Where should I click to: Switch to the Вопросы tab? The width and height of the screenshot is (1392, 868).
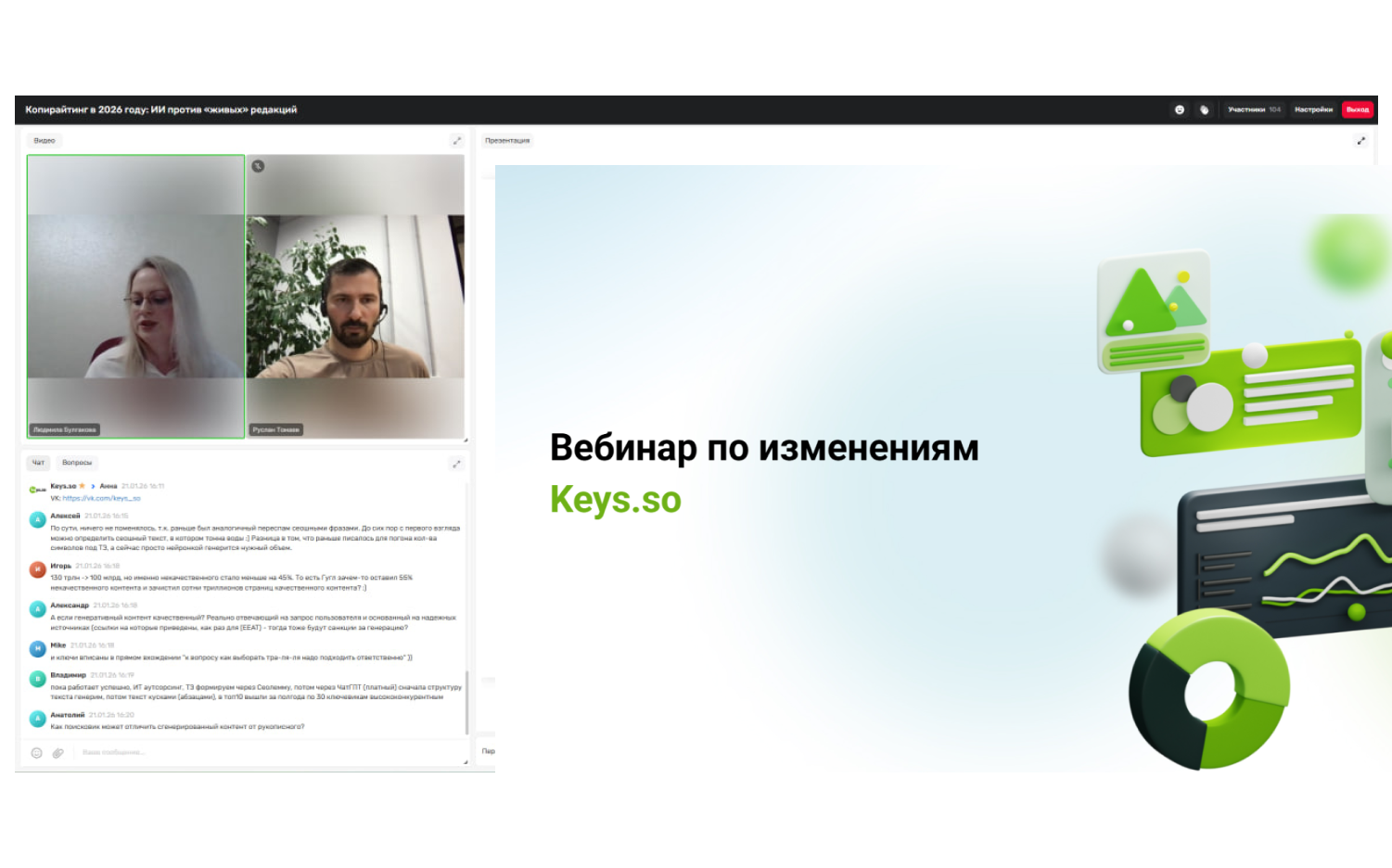[x=77, y=463]
